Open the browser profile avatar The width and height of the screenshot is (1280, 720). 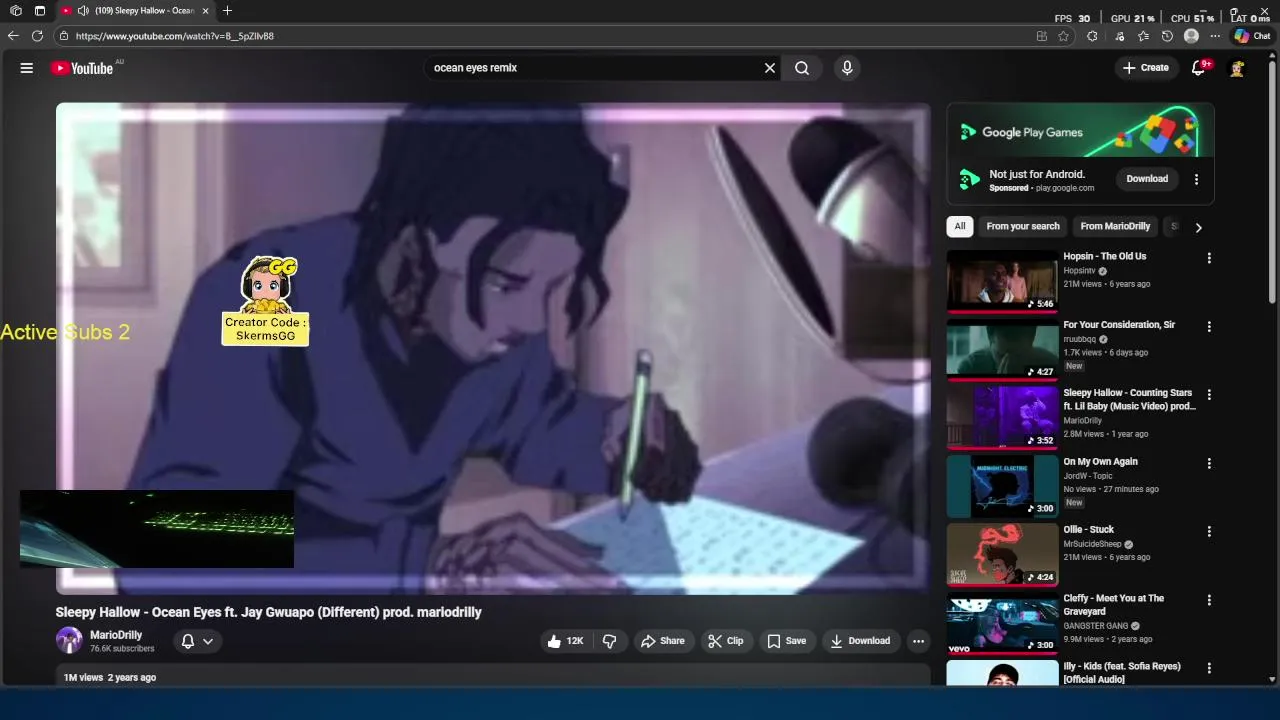click(x=1191, y=36)
